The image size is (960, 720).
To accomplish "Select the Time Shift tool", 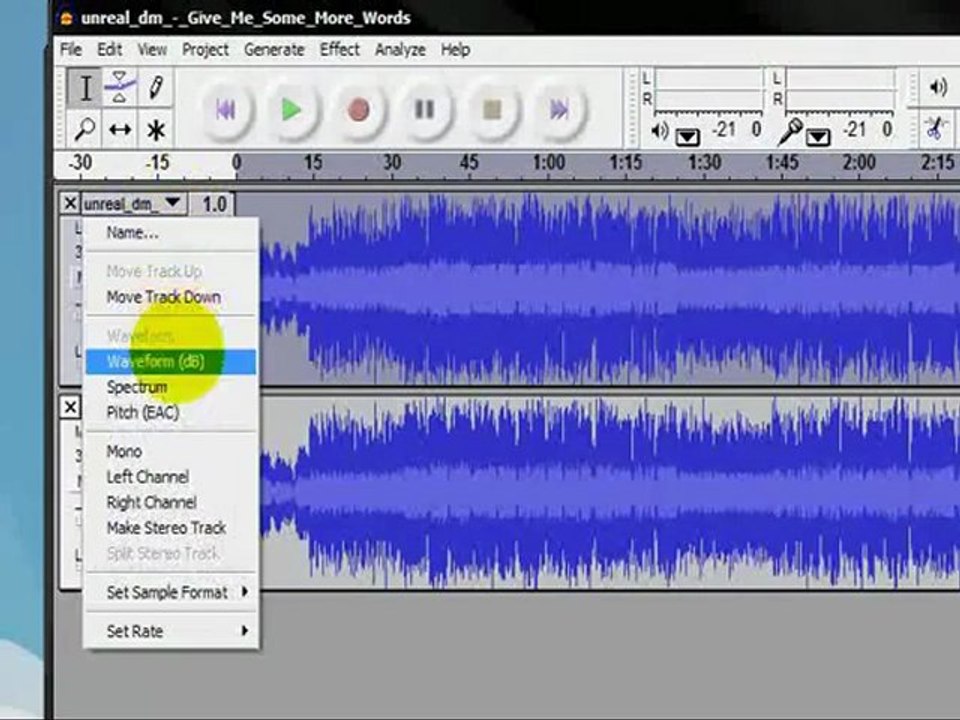I will click(120, 129).
